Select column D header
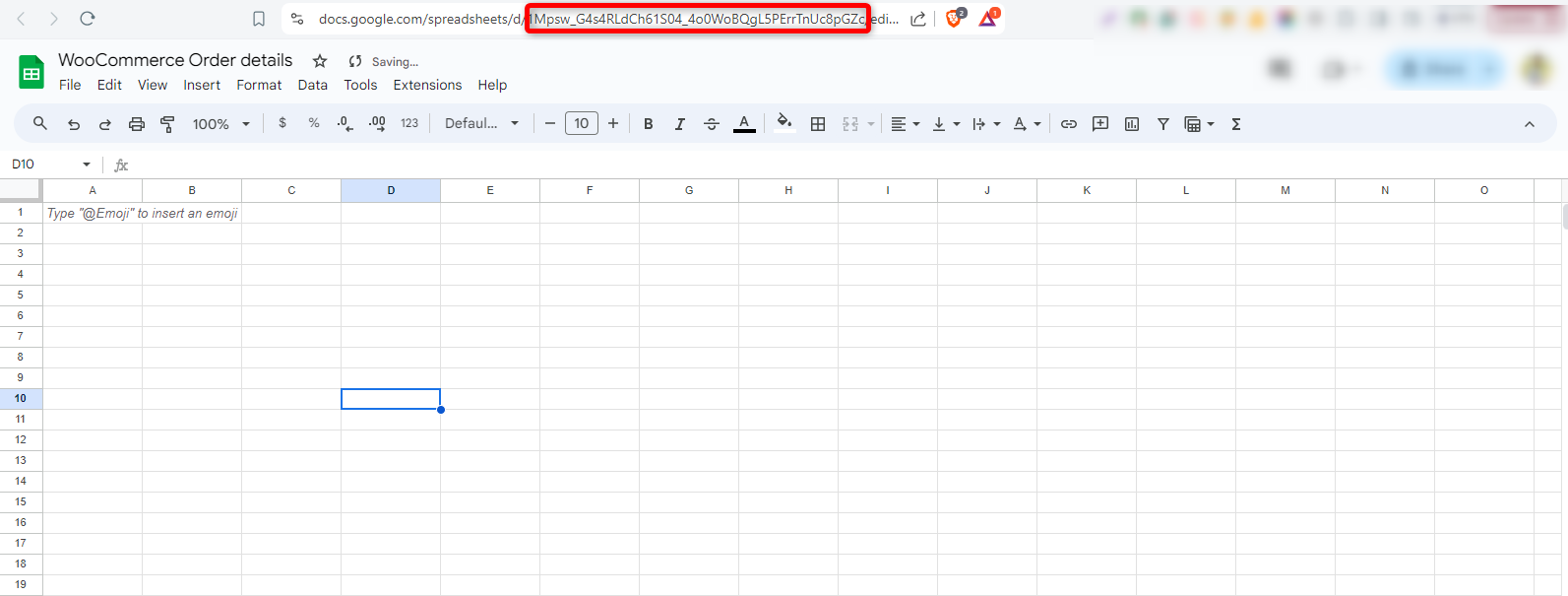 coord(391,190)
